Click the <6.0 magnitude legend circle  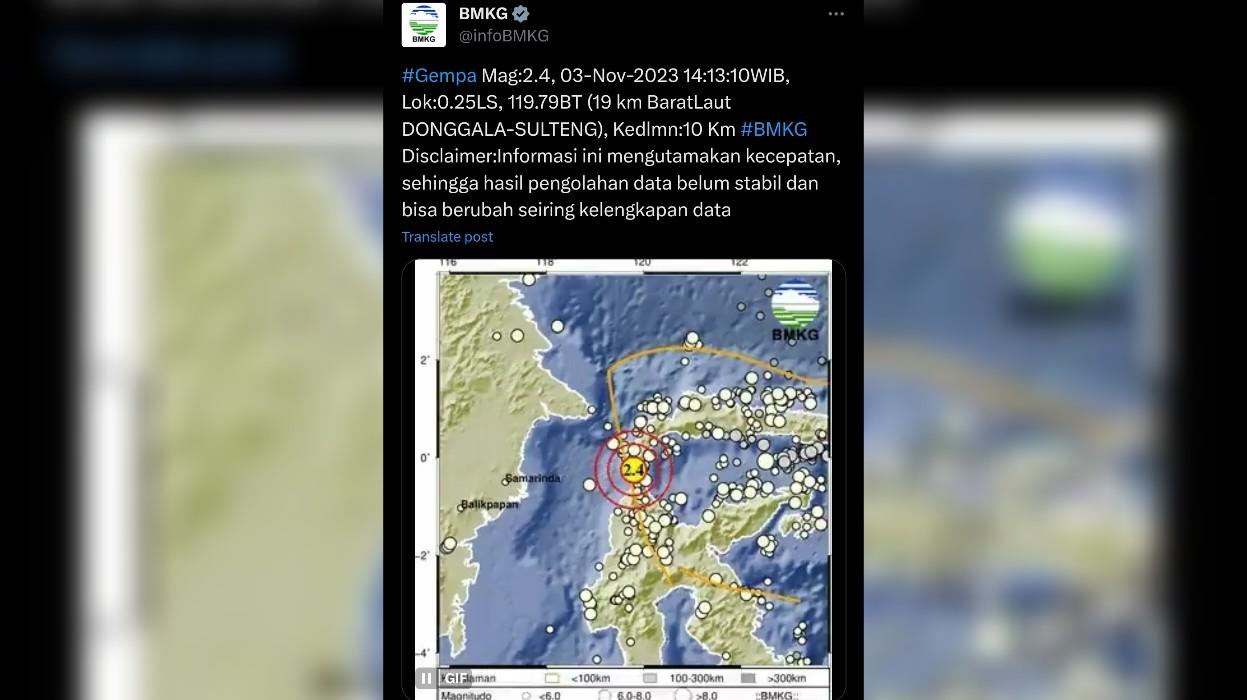pyautogui.click(x=526, y=696)
